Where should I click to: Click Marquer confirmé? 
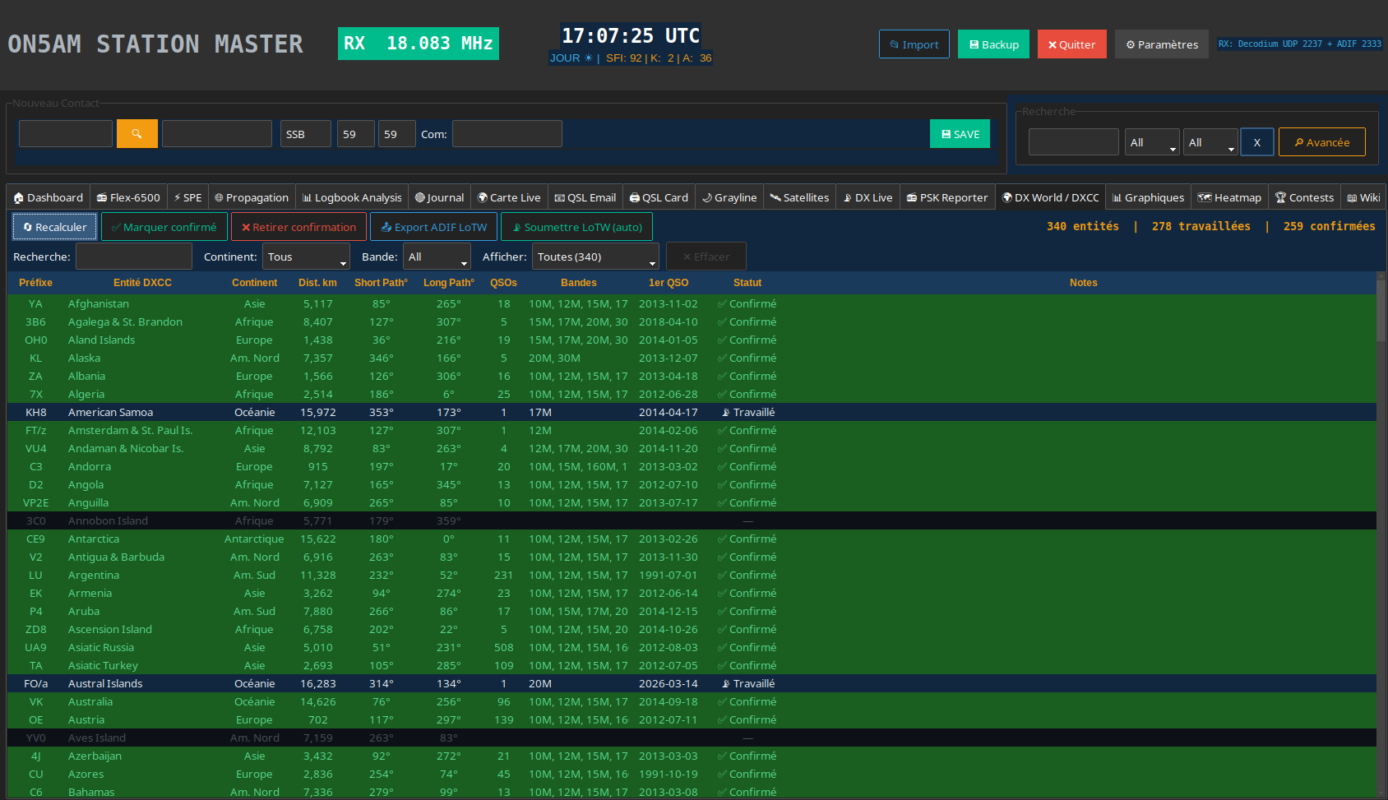tap(164, 227)
